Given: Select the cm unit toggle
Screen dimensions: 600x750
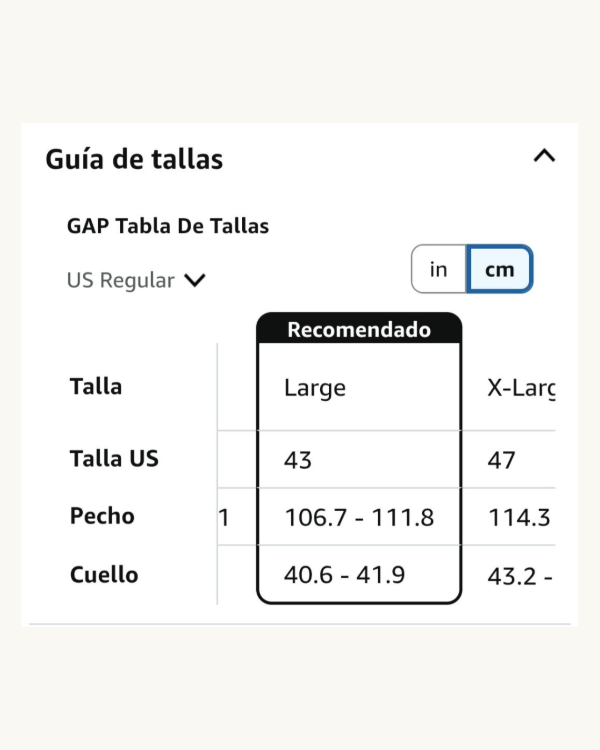Looking at the screenshot, I should 500,270.
